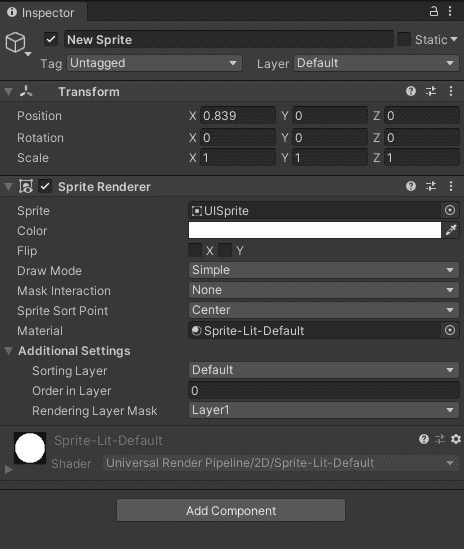Collapse the Additional Settings foldout
The width and height of the screenshot is (464, 549).
(9, 350)
